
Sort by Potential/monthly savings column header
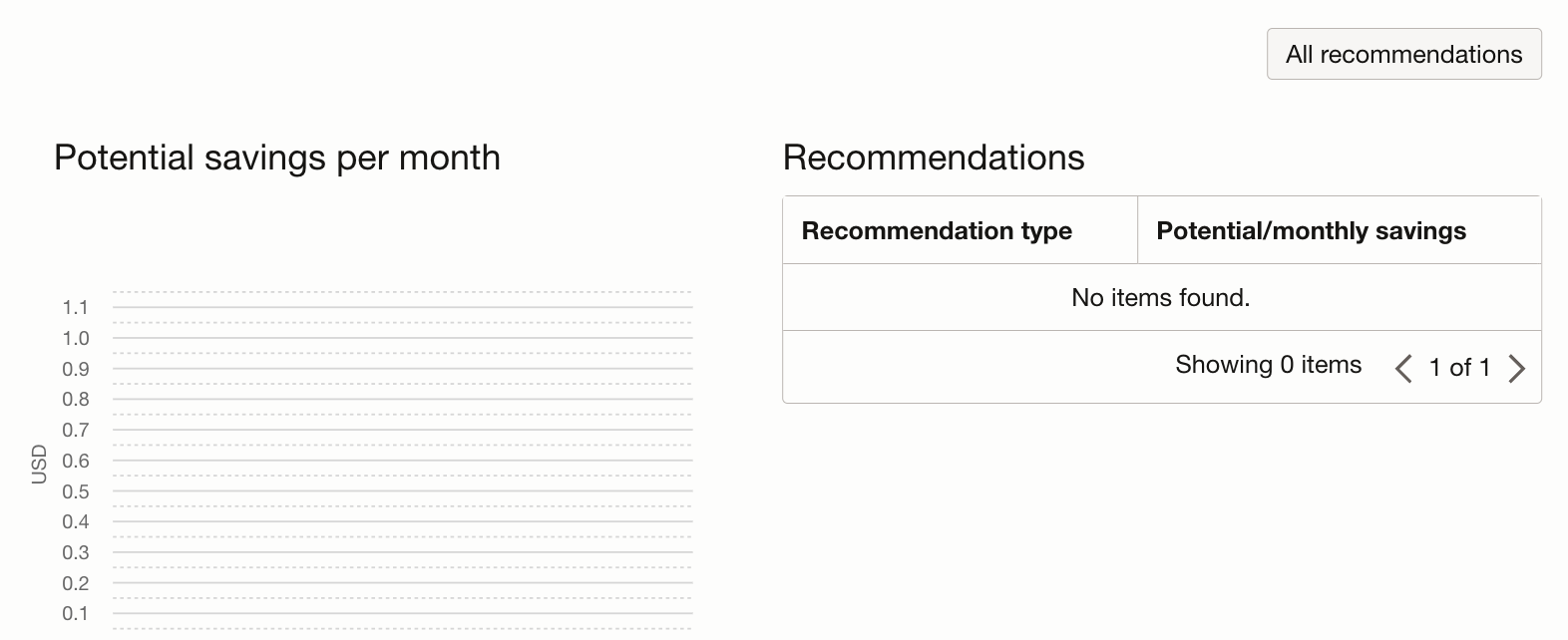[x=1311, y=231]
